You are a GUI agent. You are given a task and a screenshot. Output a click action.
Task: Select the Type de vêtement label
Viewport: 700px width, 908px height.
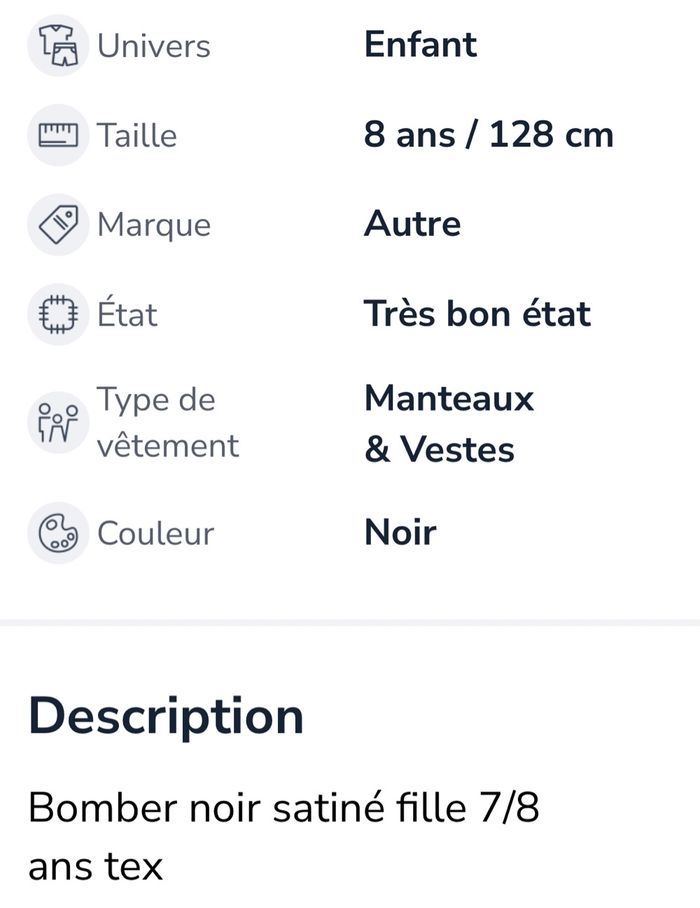167,422
